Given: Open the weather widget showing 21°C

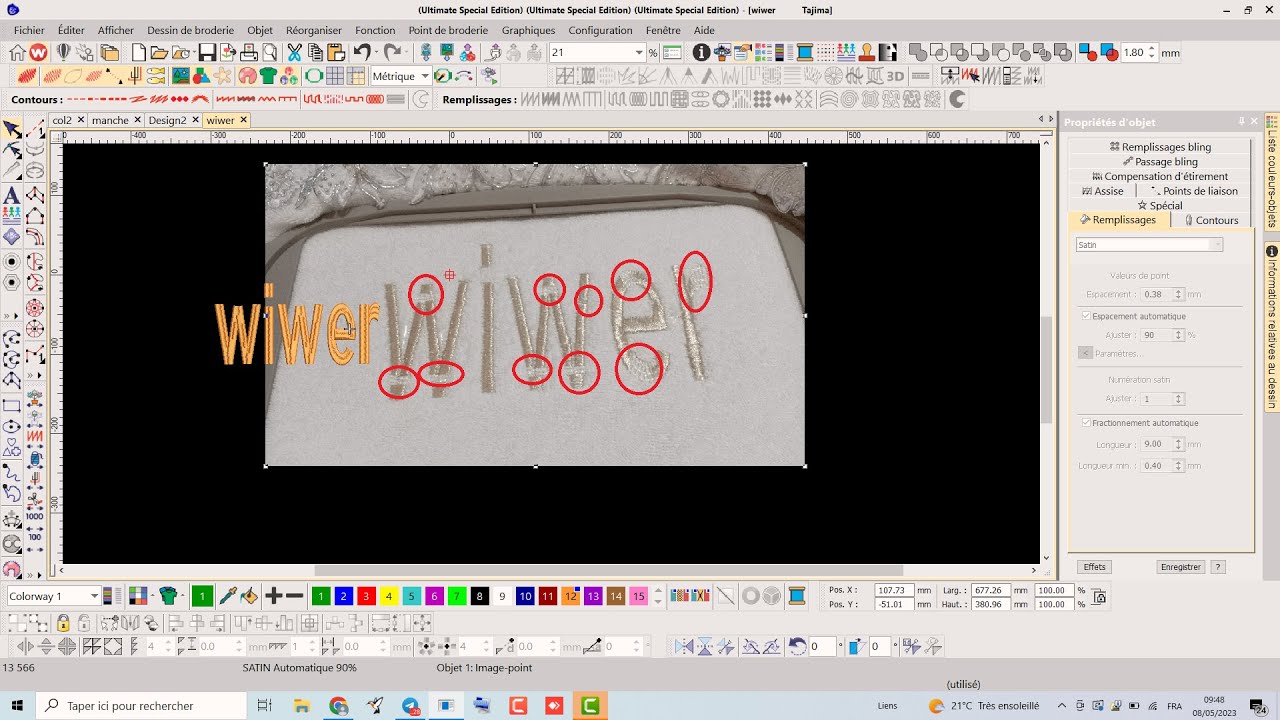Looking at the screenshot, I should 983,706.
